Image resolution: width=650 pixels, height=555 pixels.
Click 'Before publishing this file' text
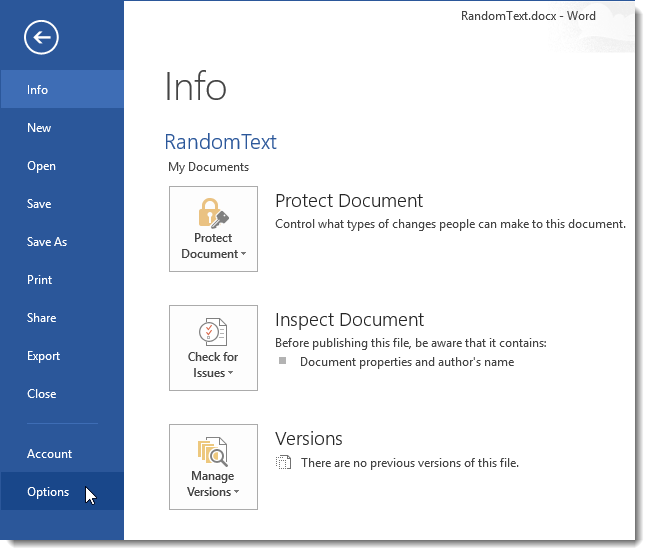pyautogui.click(x=411, y=343)
